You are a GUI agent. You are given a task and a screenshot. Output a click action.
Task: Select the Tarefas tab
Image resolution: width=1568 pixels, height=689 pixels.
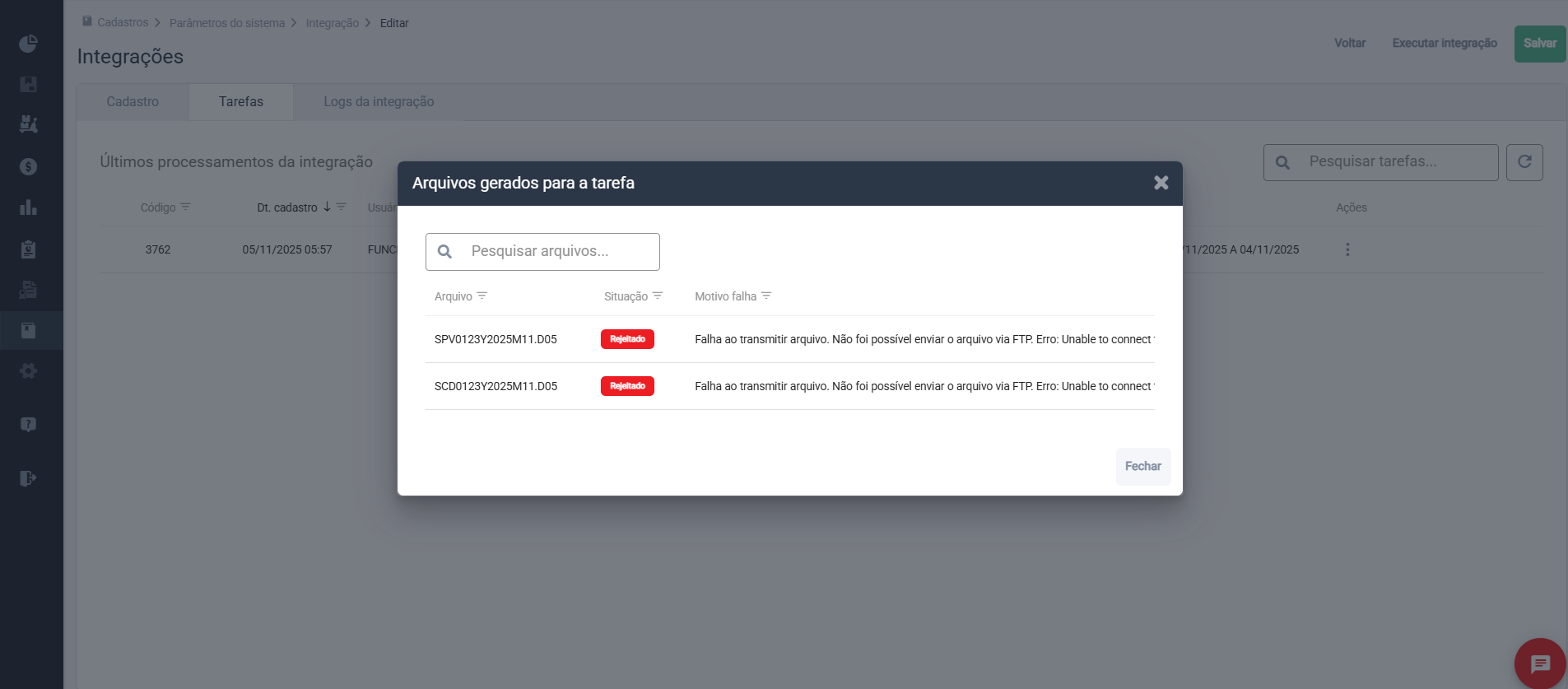241,102
